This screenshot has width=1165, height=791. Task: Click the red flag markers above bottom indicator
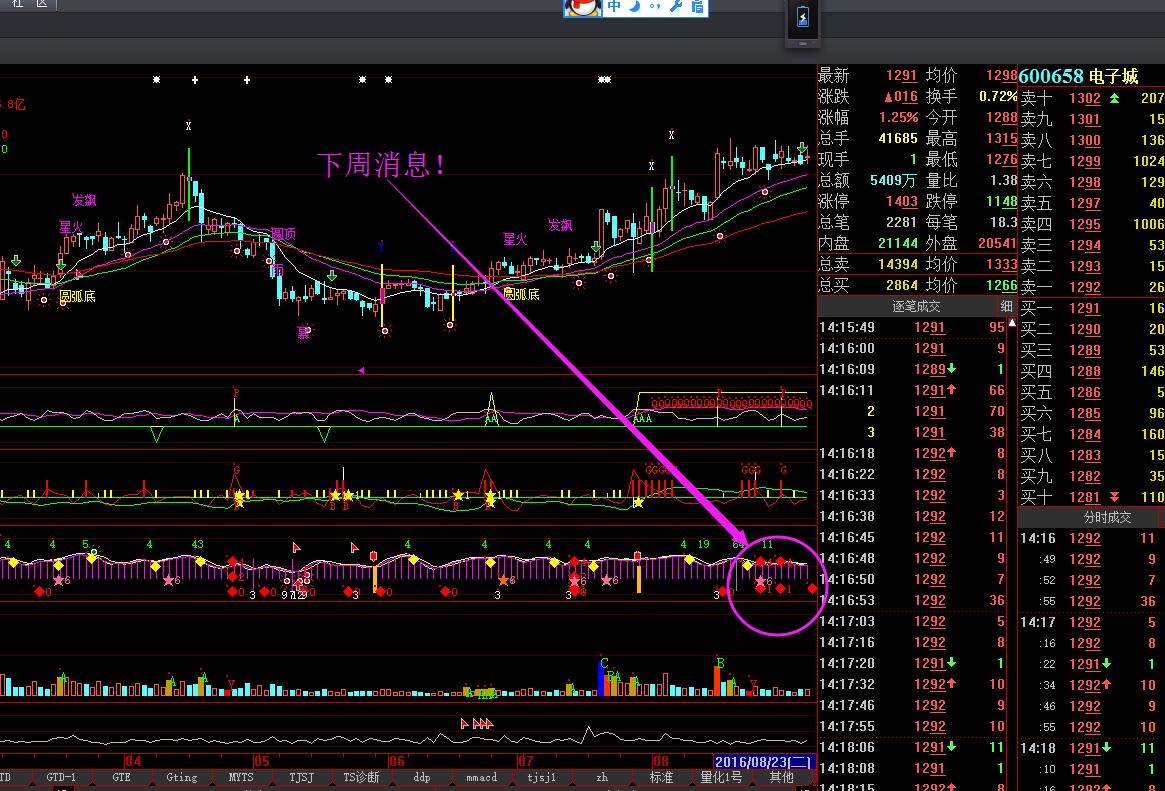point(476,723)
